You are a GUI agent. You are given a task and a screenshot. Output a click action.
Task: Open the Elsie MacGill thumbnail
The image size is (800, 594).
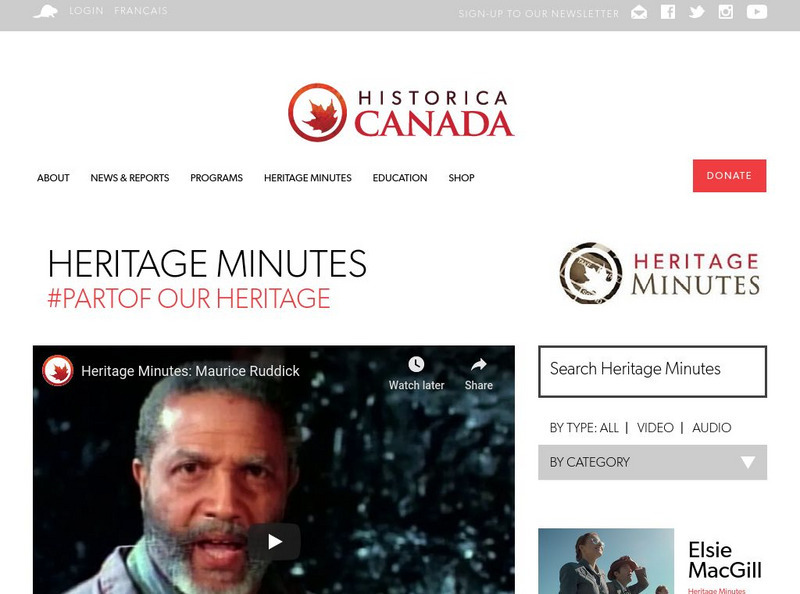[x=606, y=561]
